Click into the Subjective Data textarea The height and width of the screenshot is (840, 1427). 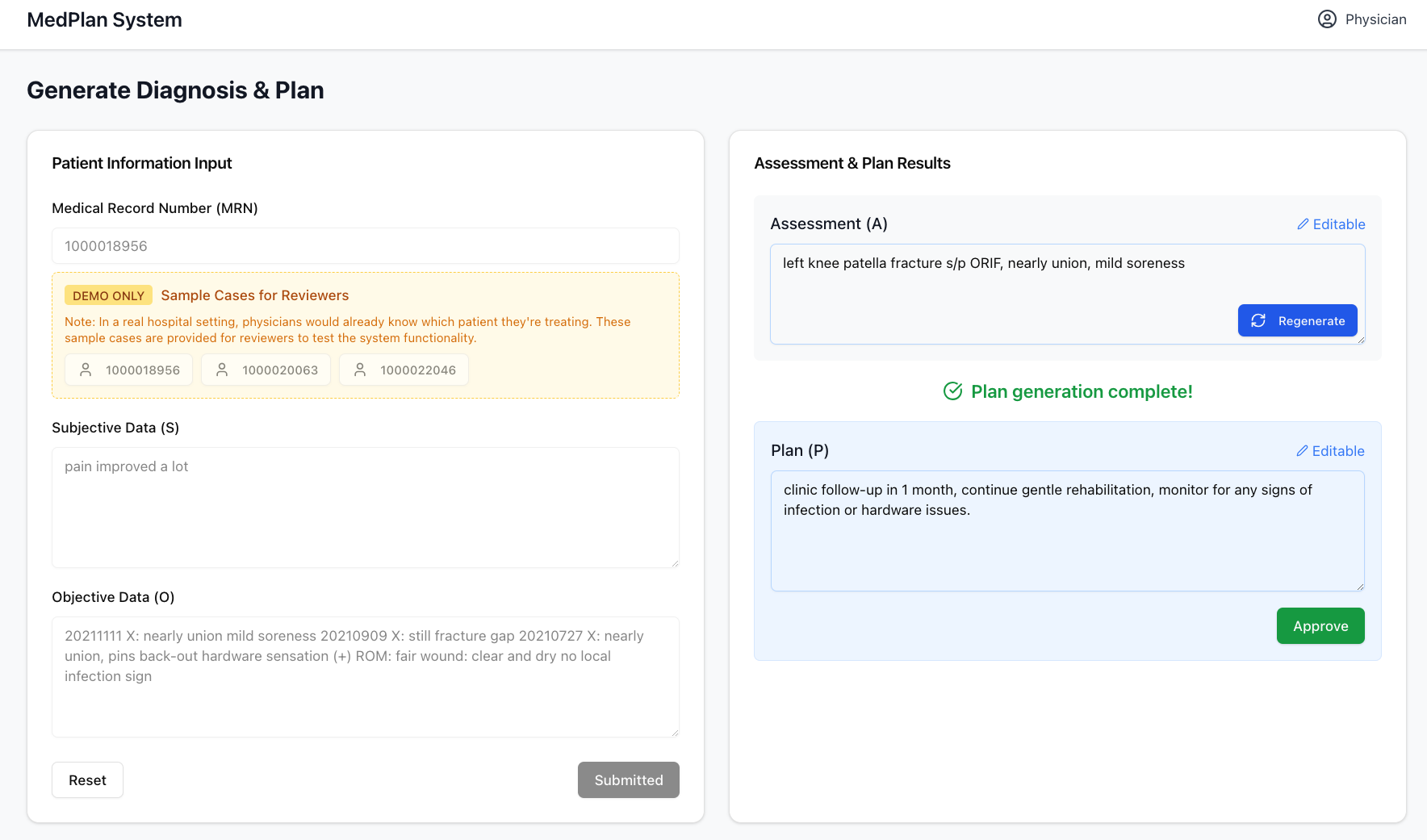365,508
